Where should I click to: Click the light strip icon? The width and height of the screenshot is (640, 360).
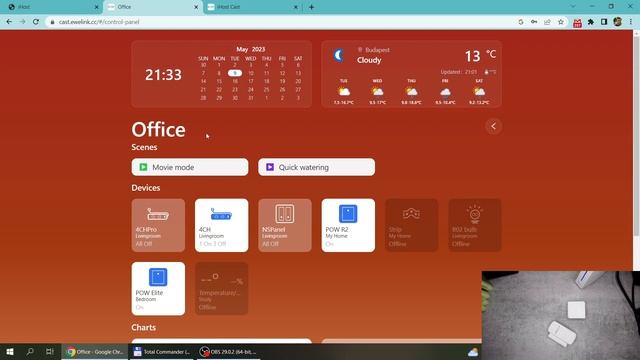point(411,213)
